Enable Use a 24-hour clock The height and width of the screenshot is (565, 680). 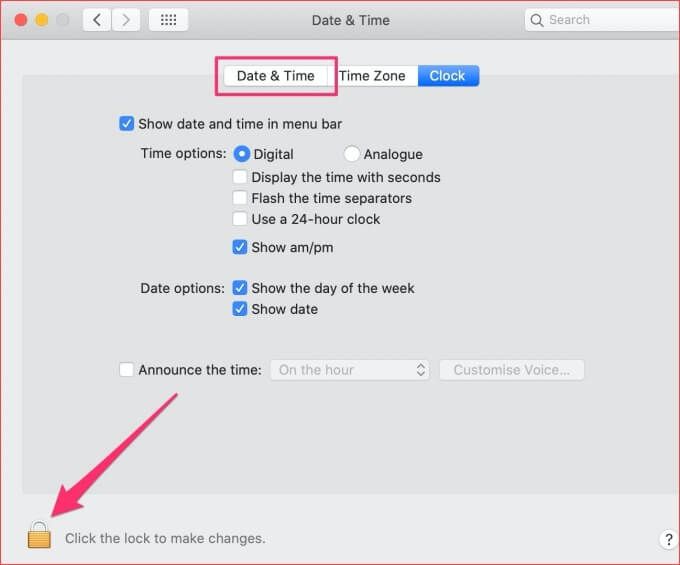[240, 219]
